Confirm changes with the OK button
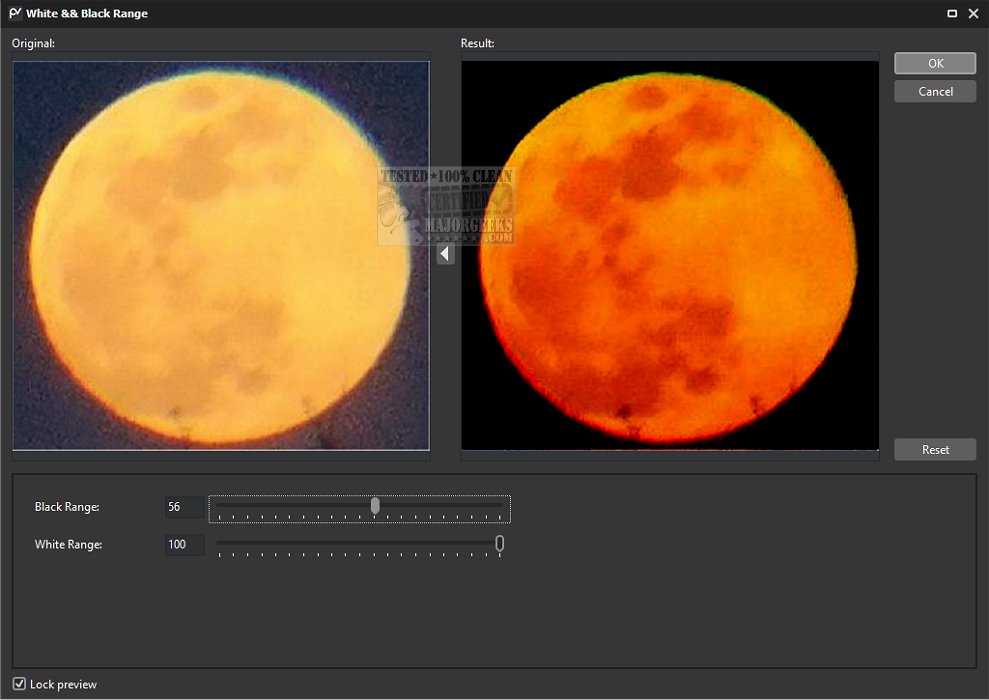Viewport: 989px width, 700px height. [935, 63]
